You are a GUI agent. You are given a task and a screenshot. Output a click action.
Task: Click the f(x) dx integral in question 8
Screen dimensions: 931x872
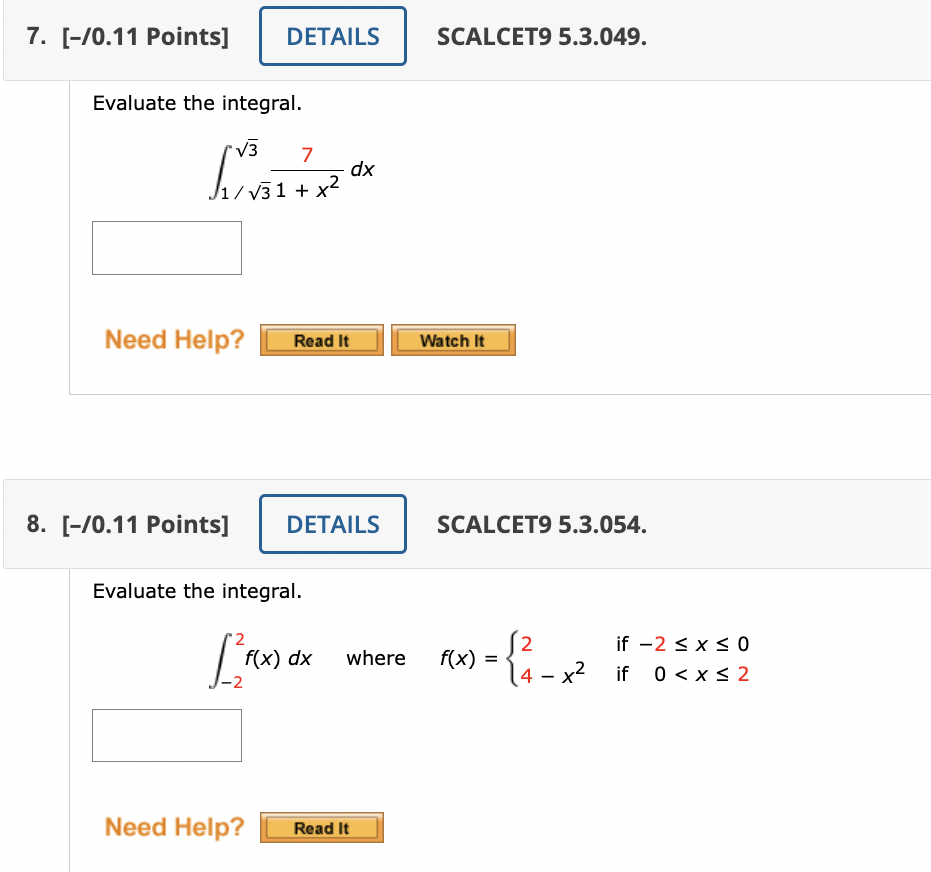click(251, 657)
